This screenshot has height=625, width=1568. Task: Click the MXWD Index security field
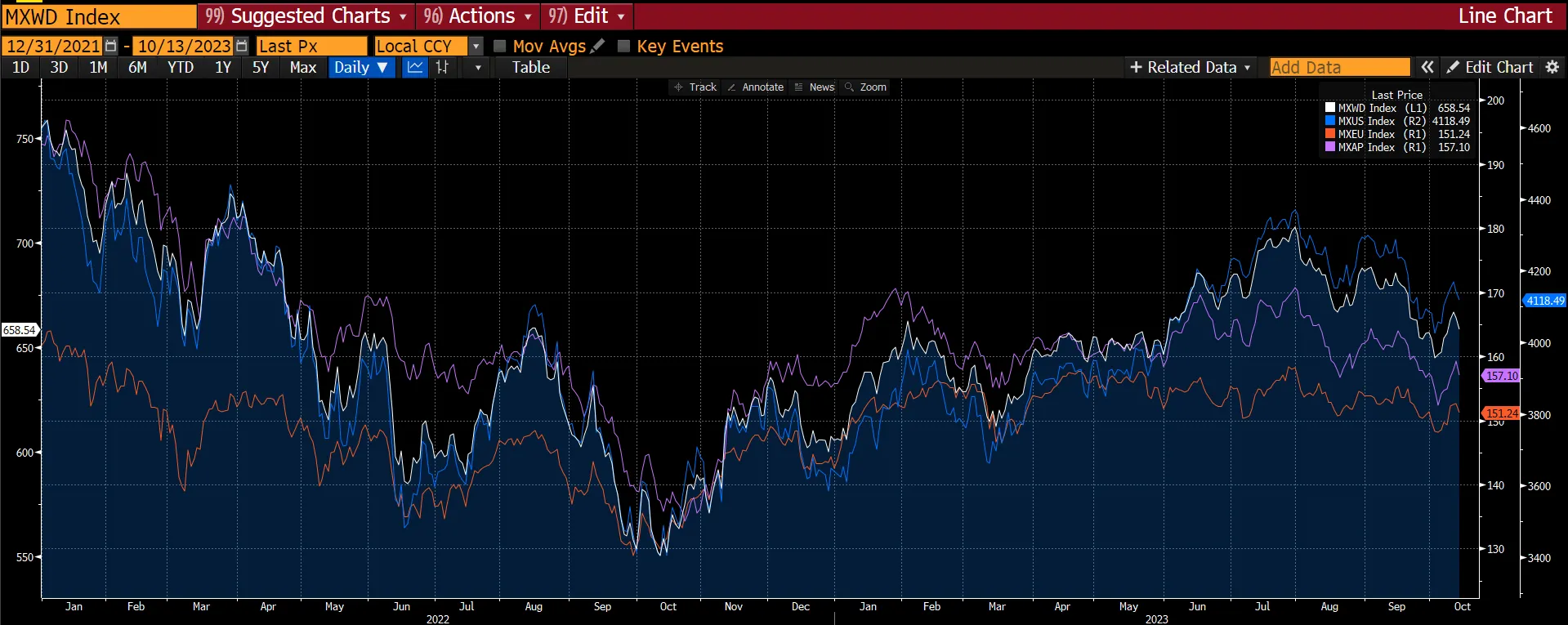pos(99,16)
